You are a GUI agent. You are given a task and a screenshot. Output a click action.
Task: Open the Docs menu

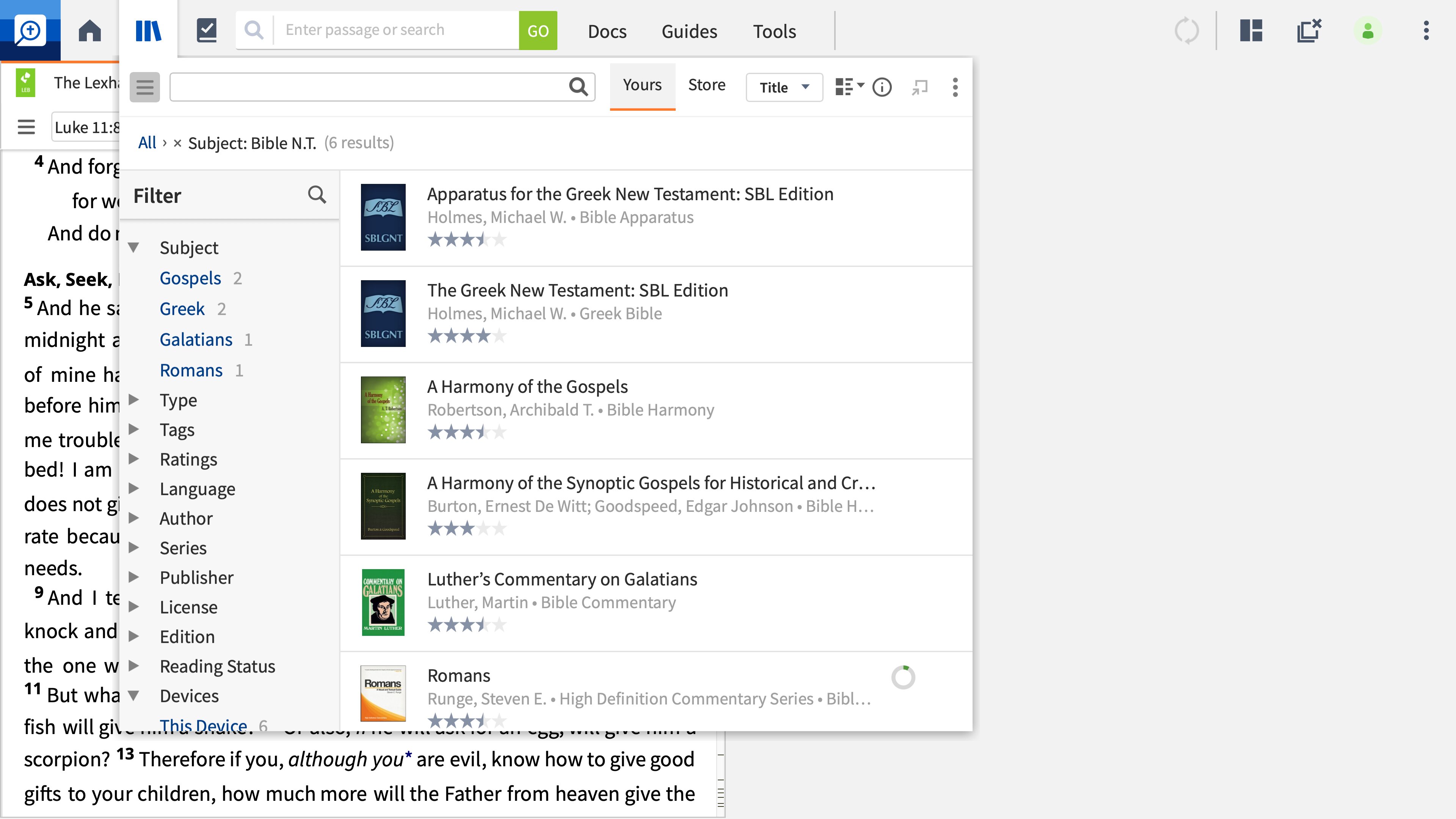click(x=607, y=31)
